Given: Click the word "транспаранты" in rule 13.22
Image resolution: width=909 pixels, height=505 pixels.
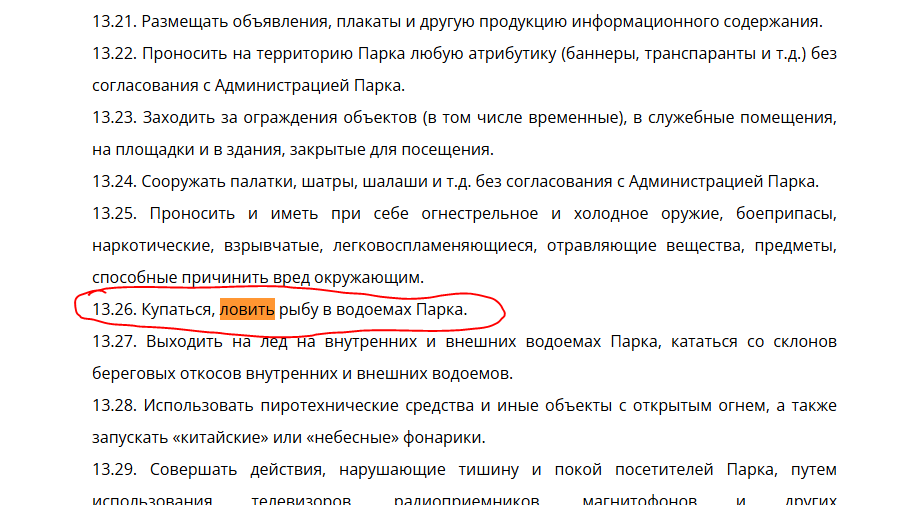Looking at the screenshot, I should pos(700,54).
